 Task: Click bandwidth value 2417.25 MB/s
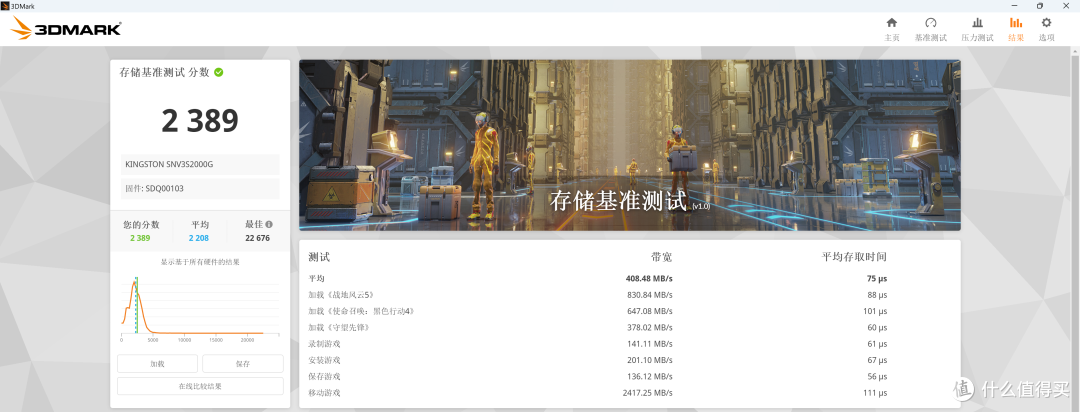(x=646, y=393)
